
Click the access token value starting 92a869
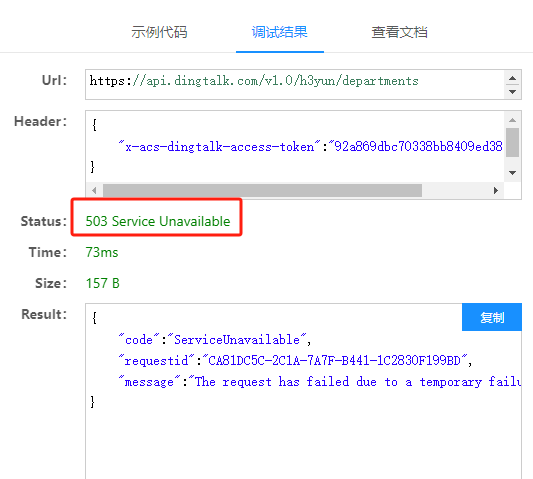tap(415, 147)
